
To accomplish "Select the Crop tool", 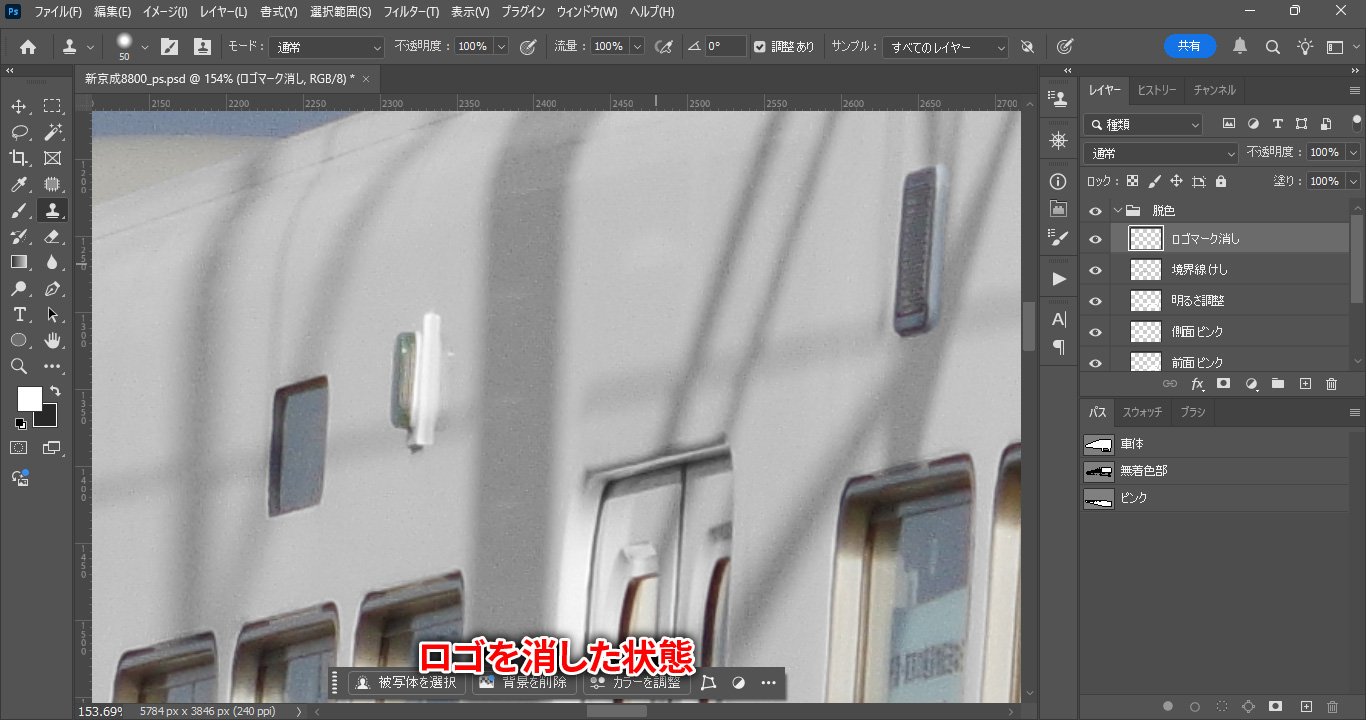I will [19, 158].
